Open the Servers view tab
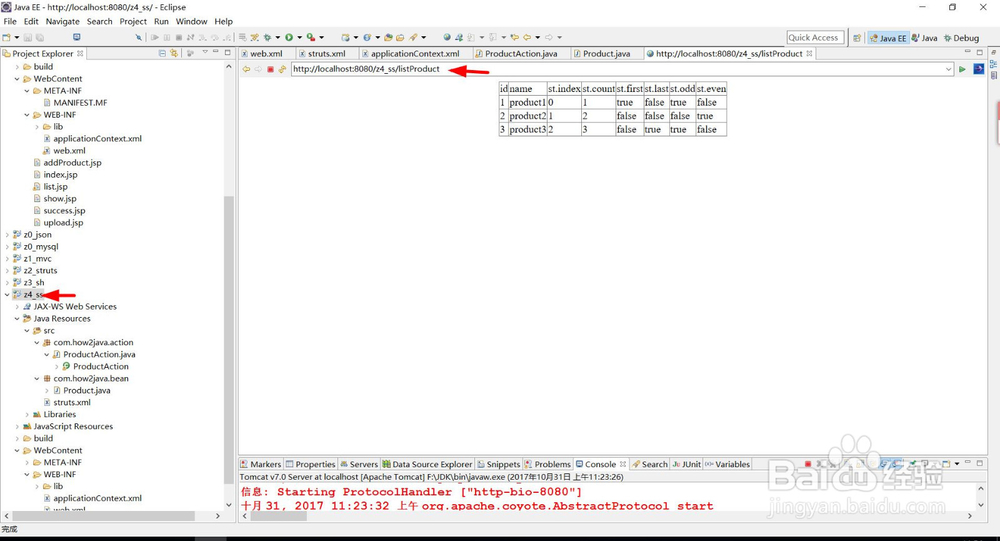The width and height of the screenshot is (1000, 541). (359, 464)
